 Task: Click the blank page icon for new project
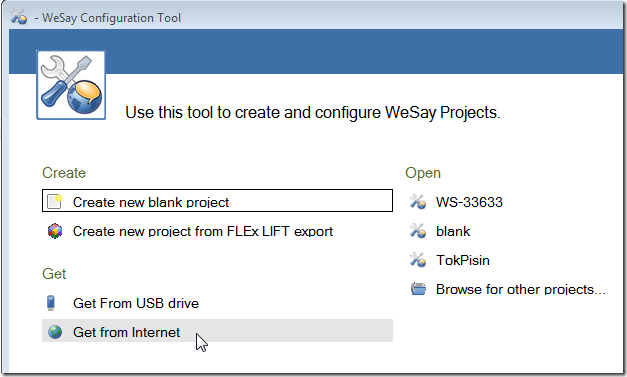pos(54,201)
